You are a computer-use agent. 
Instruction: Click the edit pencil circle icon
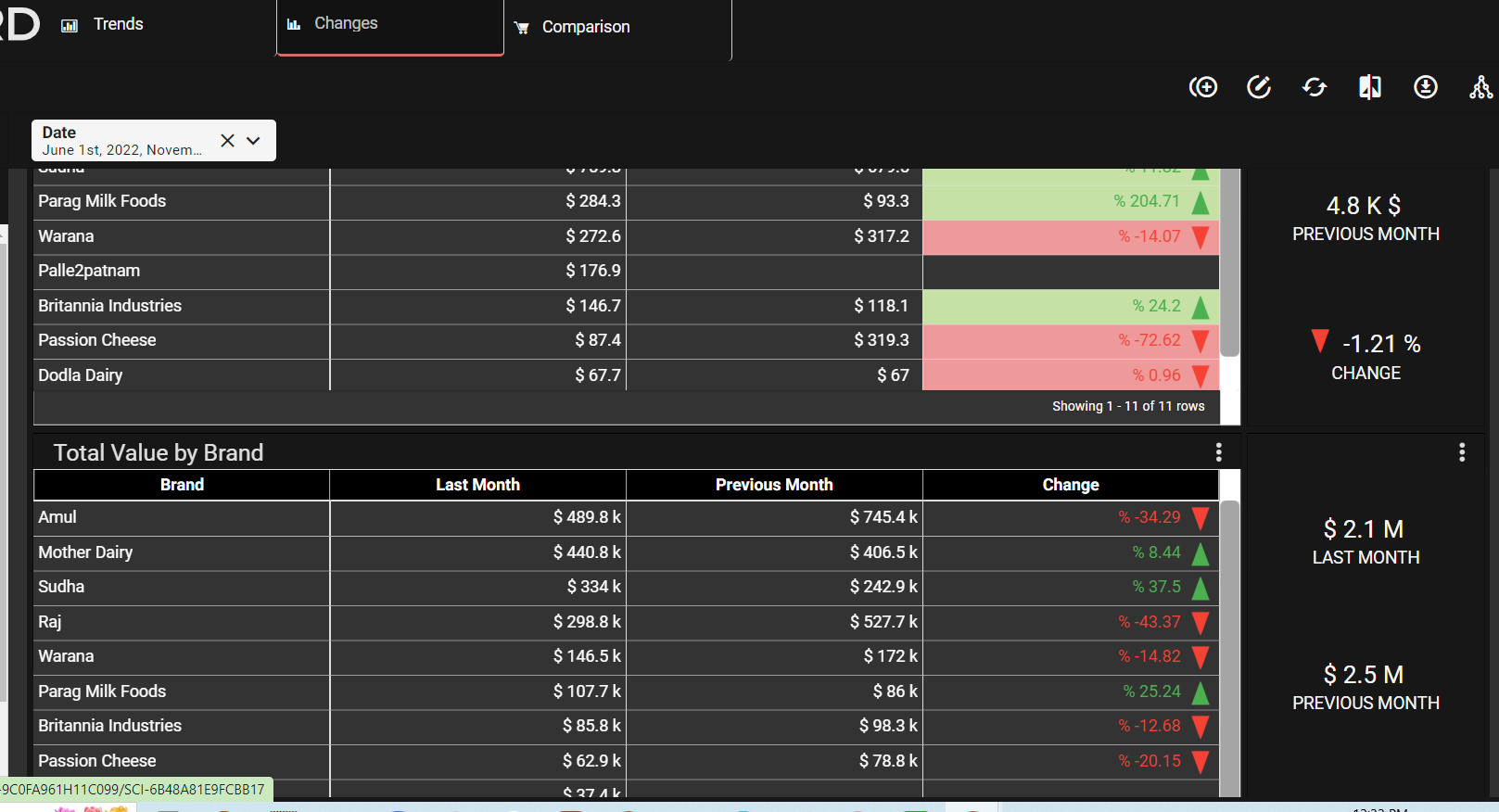coord(1259,87)
